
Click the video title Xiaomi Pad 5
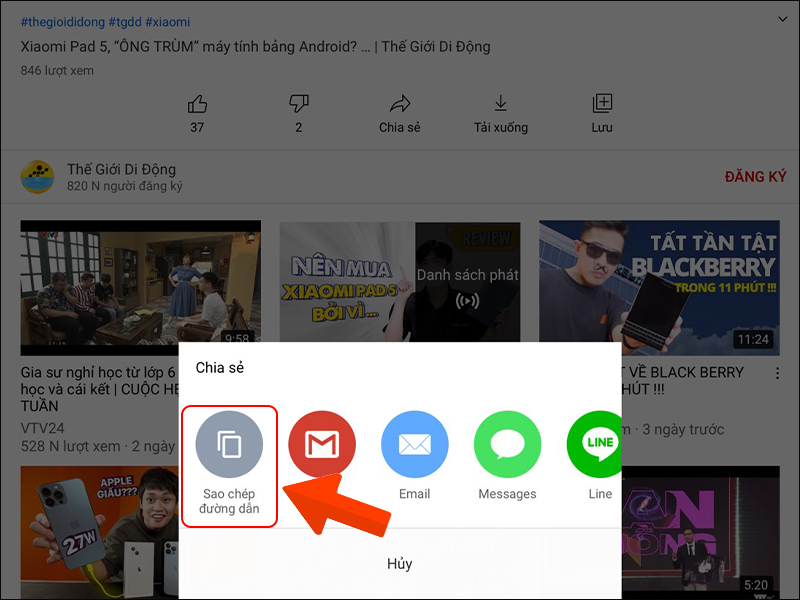pos(255,47)
